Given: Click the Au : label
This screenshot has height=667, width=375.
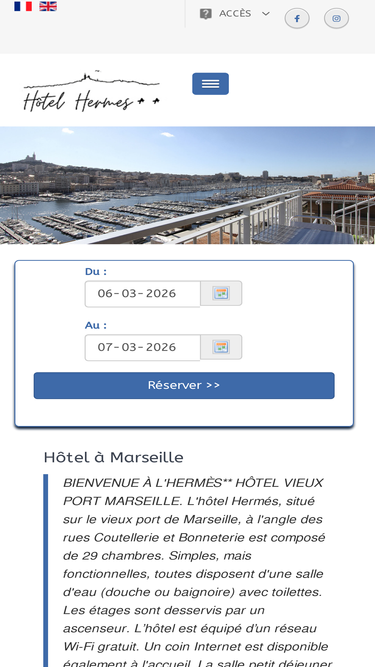Looking at the screenshot, I should (x=96, y=325).
